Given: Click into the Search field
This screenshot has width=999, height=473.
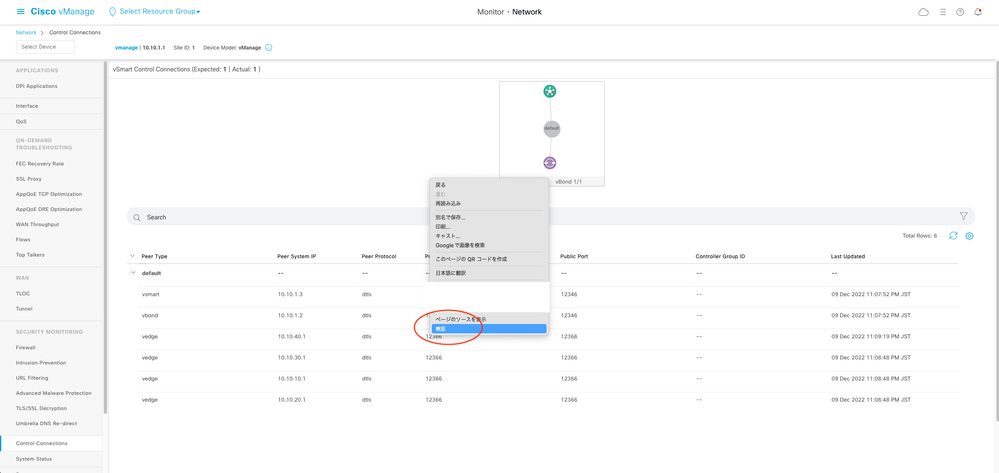Looking at the screenshot, I should (551, 217).
